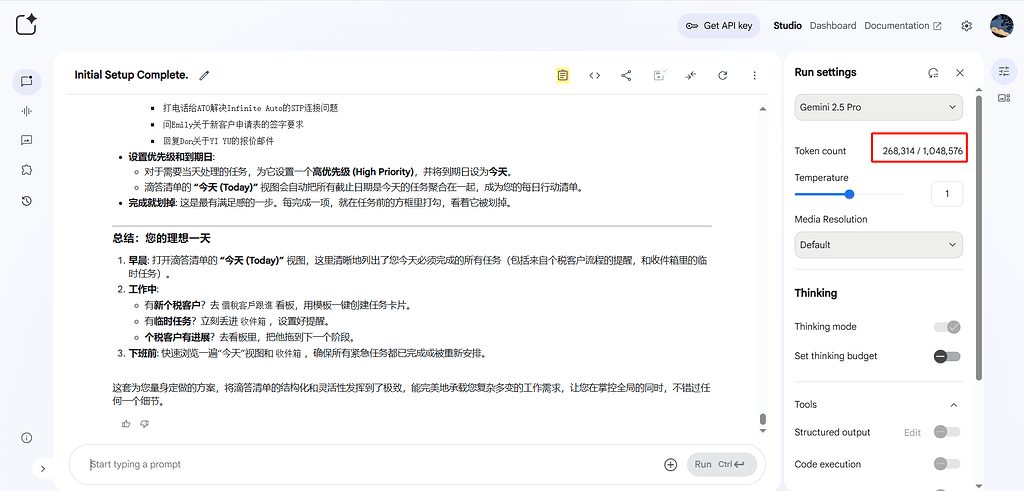Focus the Start typing a prompt field
1024x491 pixels.
tap(372, 465)
